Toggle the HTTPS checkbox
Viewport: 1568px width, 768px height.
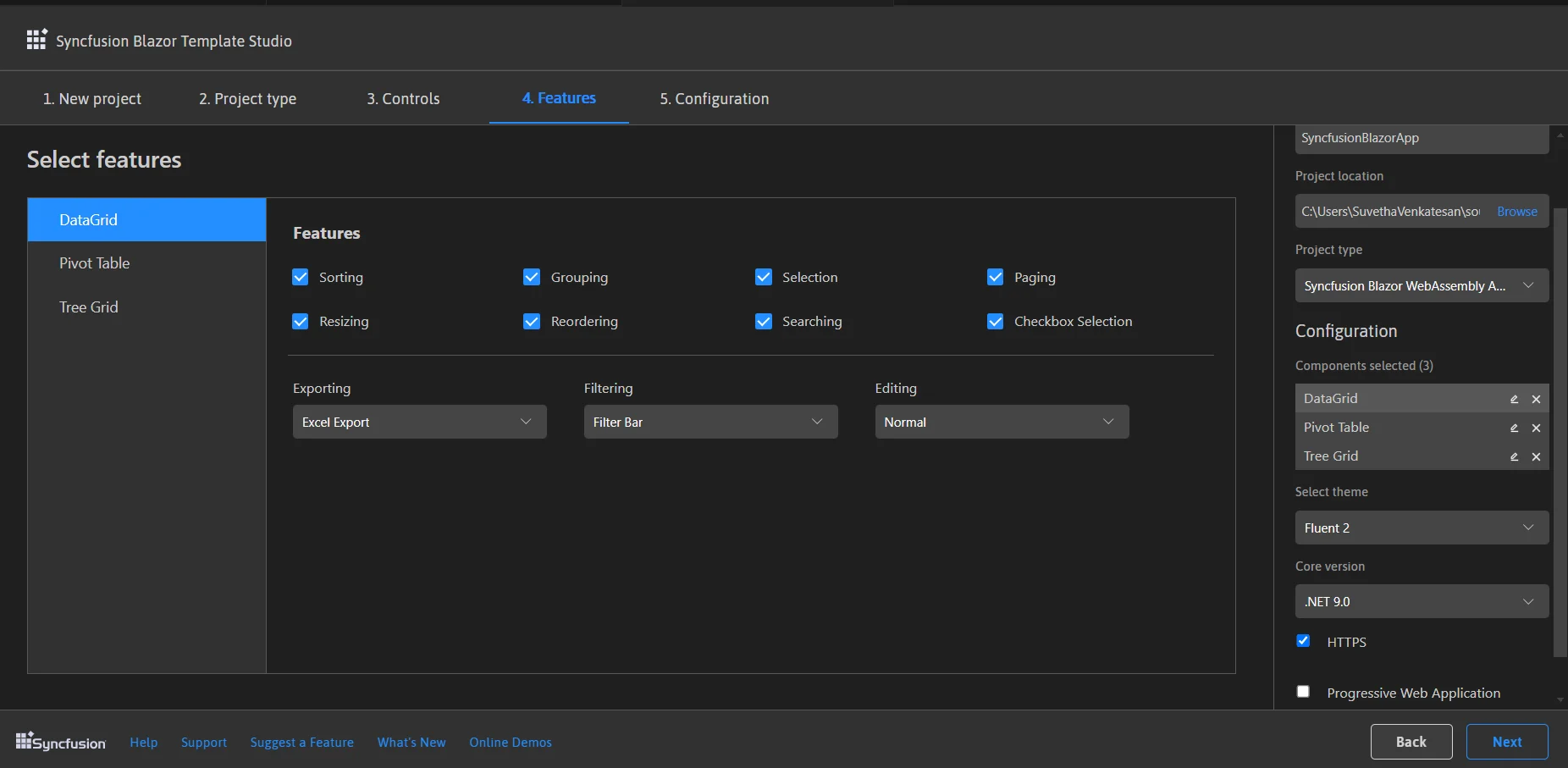pyautogui.click(x=1303, y=641)
